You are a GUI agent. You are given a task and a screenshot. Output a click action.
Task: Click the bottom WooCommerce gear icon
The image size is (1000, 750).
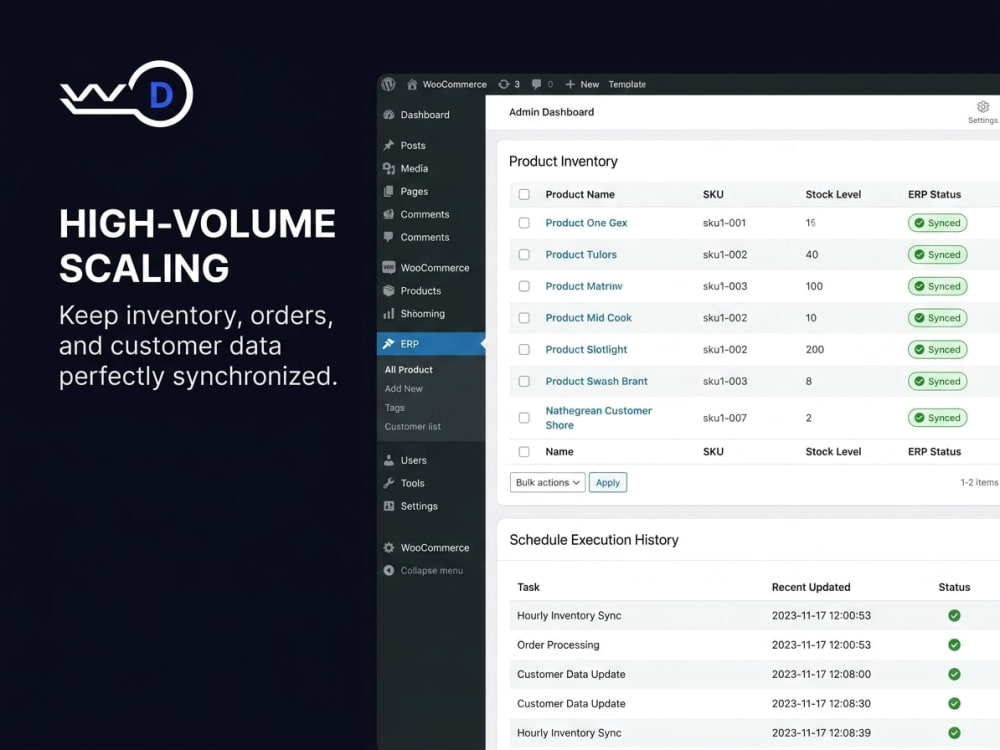(x=389, y=548)
